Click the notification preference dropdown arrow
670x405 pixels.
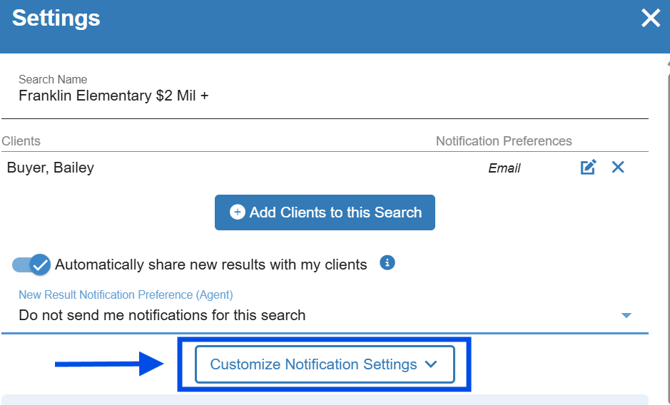[x=626, y=315]
